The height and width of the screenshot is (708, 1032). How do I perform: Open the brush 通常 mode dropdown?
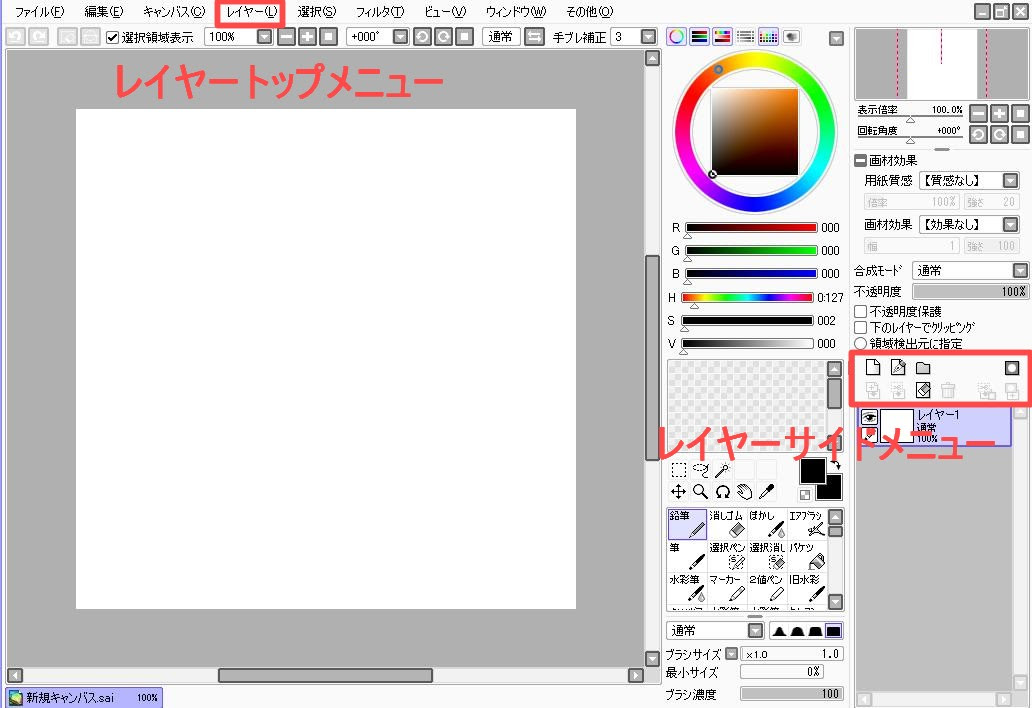756,630
